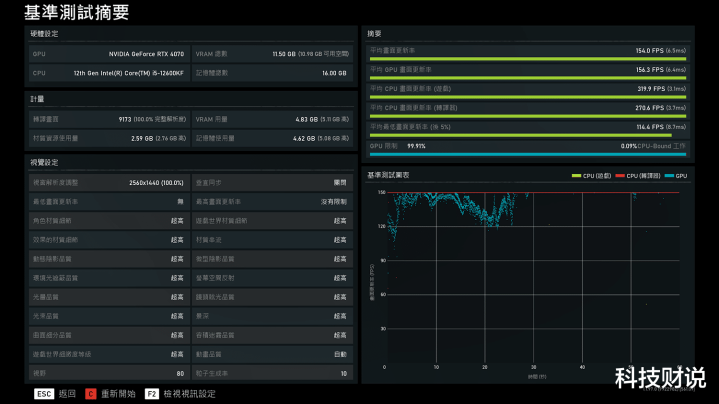Select the 動畫品質 setting row
This screenshot has width=719, height=404.
pos(273,354)
